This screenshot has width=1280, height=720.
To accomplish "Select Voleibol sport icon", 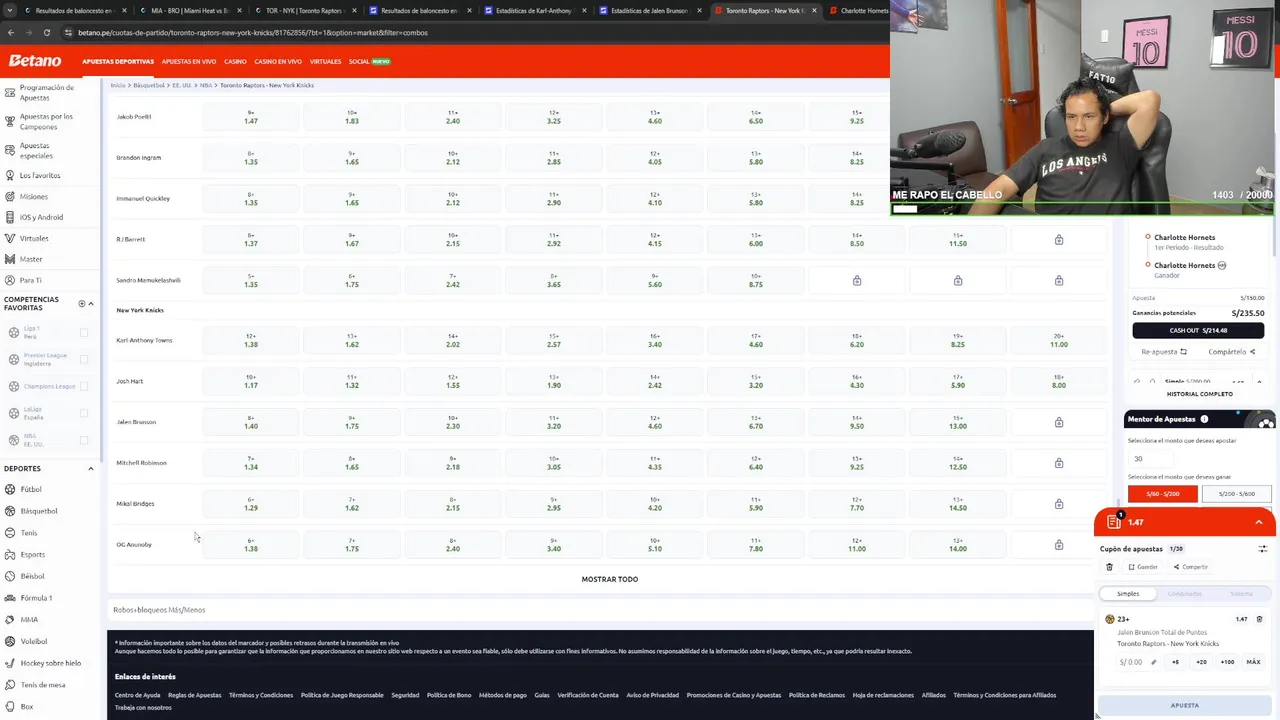I will tap(10, 641).
